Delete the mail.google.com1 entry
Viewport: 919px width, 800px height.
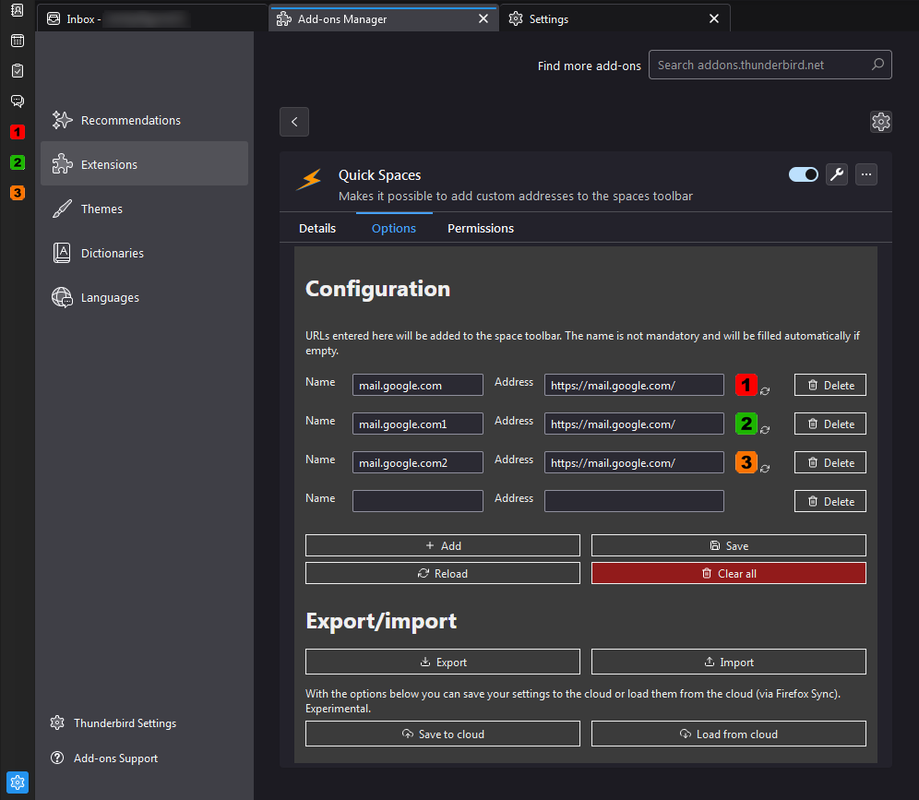830,424
